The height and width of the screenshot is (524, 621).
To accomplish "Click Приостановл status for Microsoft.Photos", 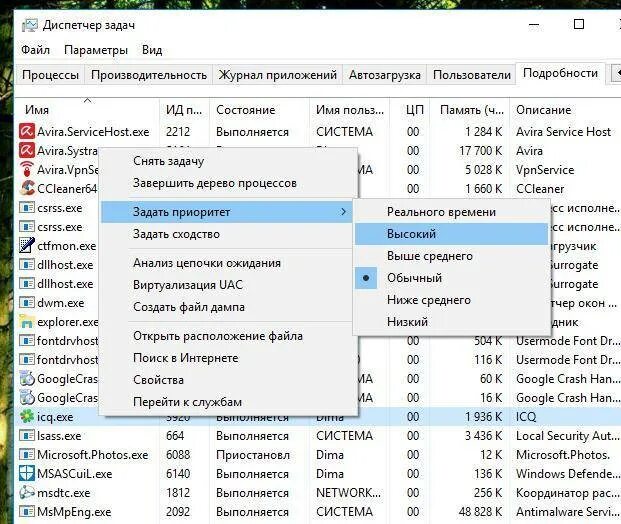I will pyautogui.click(x=253, y=455).
